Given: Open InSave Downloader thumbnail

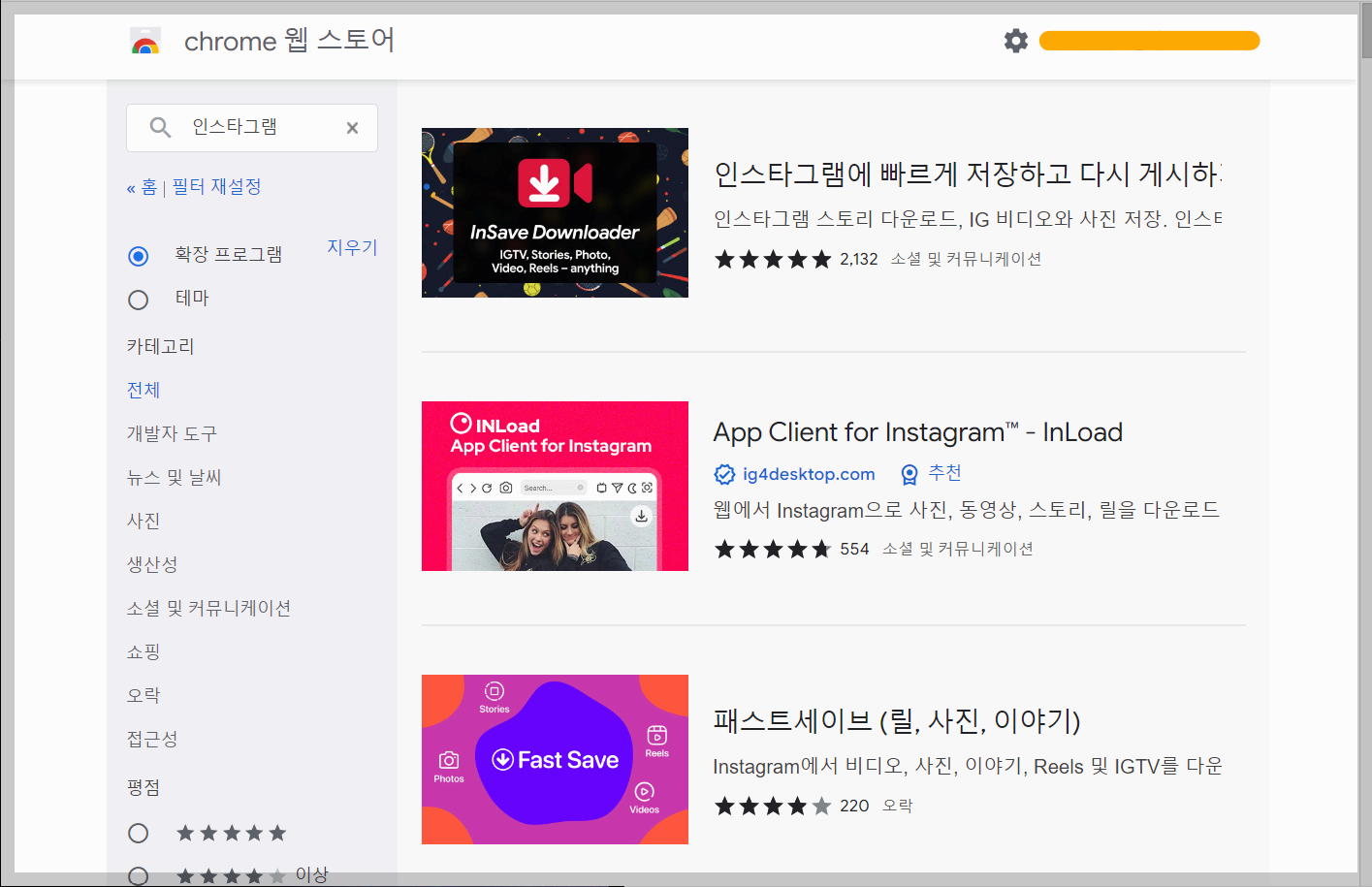Looking at the screenshot, I should [555, 212].
